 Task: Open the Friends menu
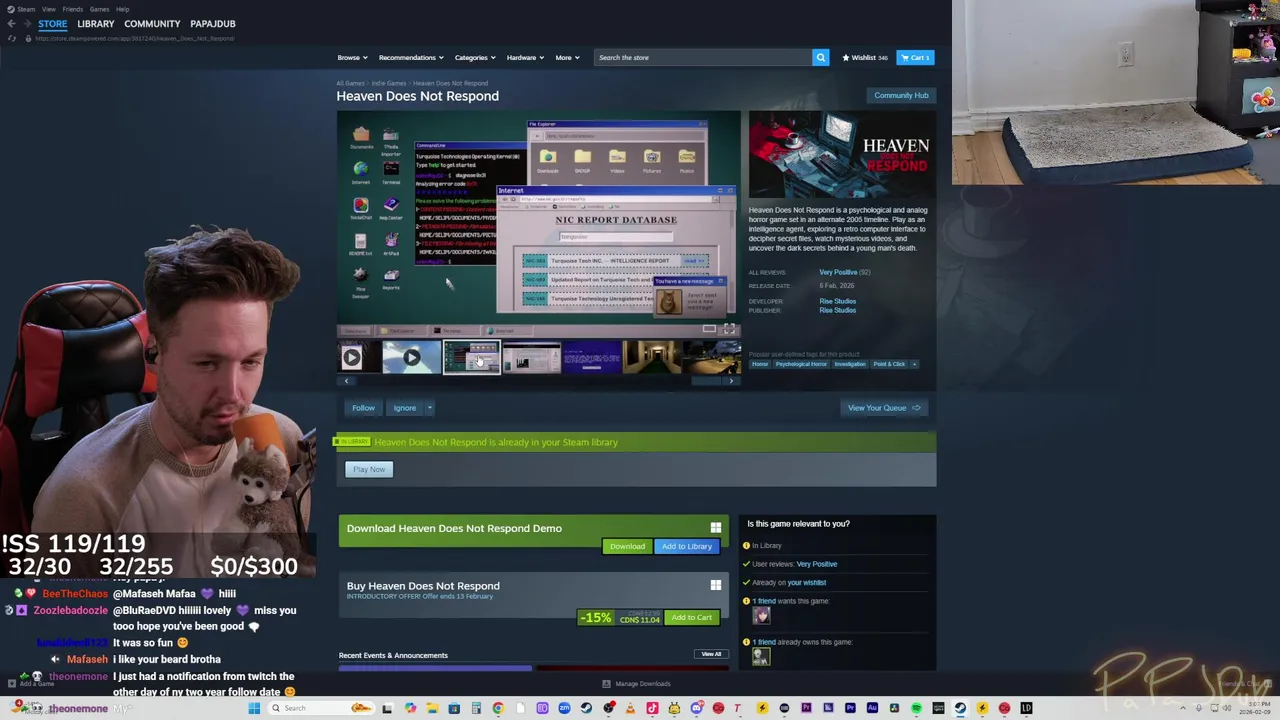72,9
